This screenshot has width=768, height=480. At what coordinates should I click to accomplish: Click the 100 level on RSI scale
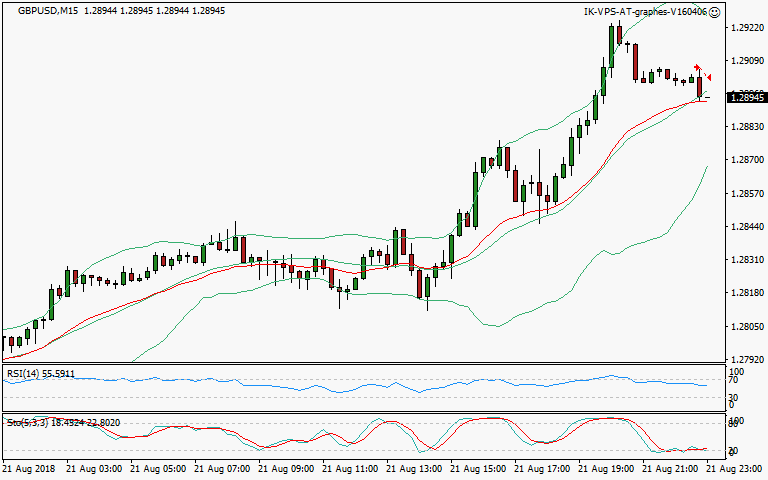click(x=737, y=372)
